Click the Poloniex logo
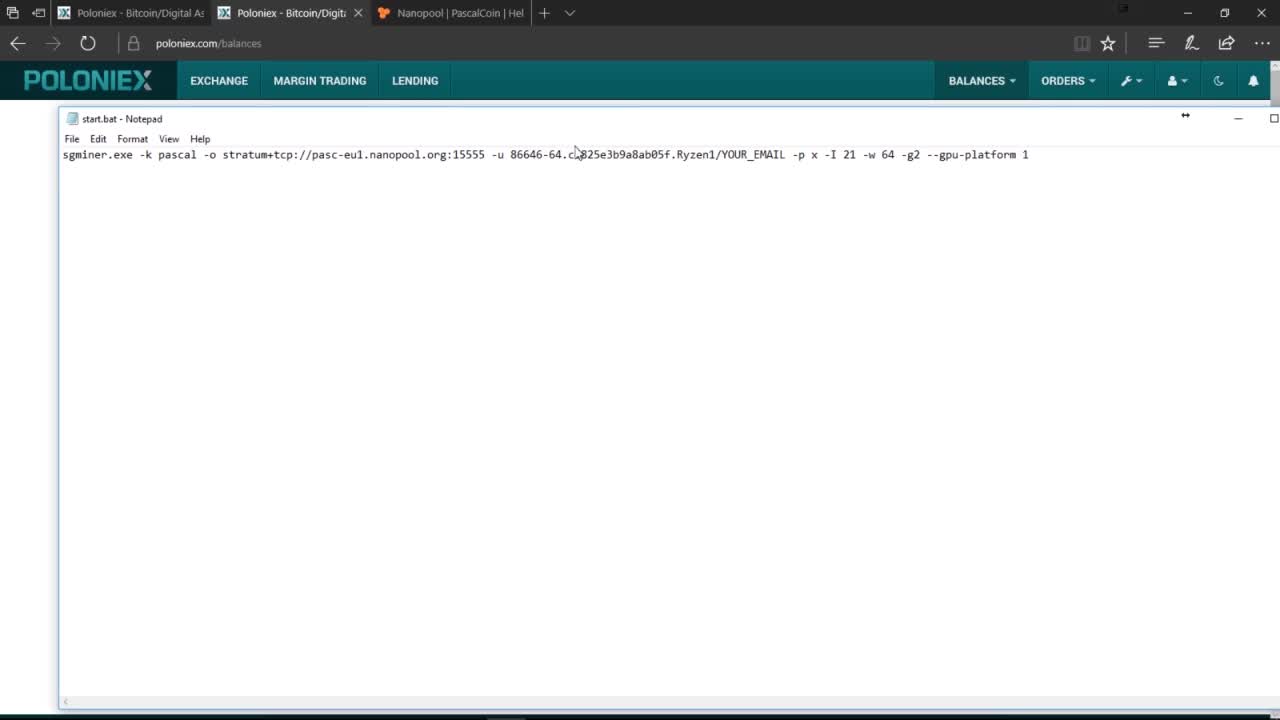 (88, 80)
